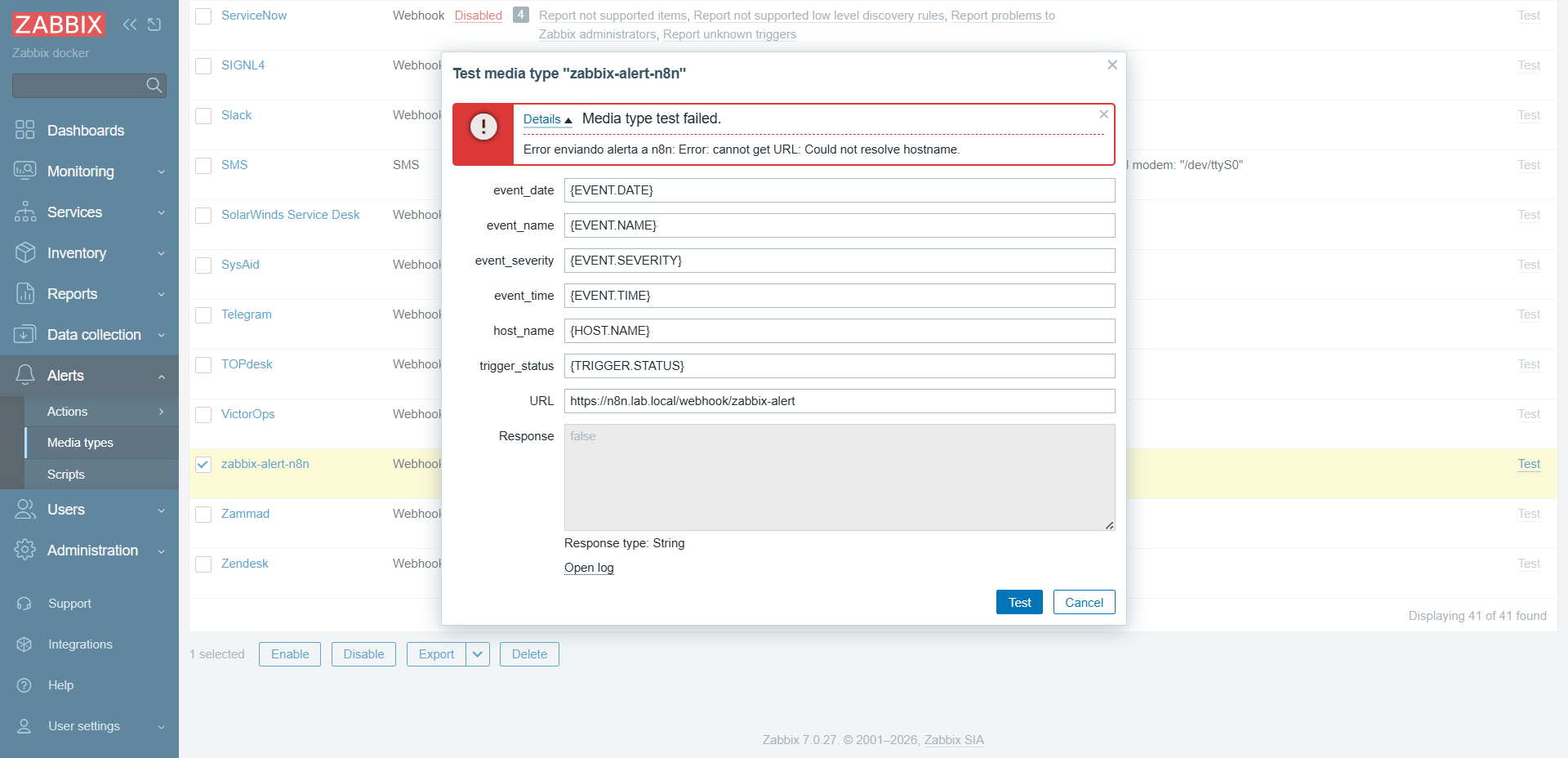Click the red exclamation error icon
This screenshot has width=1568, height=758.
483,127
